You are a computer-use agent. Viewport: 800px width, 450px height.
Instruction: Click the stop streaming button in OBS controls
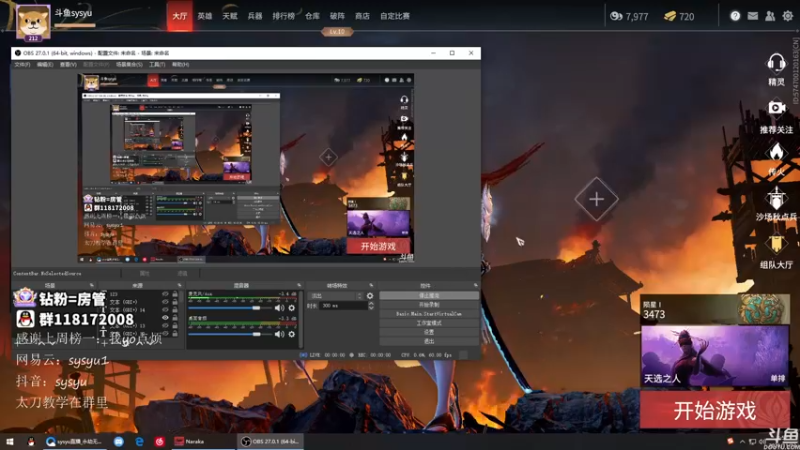pos(429,295)
